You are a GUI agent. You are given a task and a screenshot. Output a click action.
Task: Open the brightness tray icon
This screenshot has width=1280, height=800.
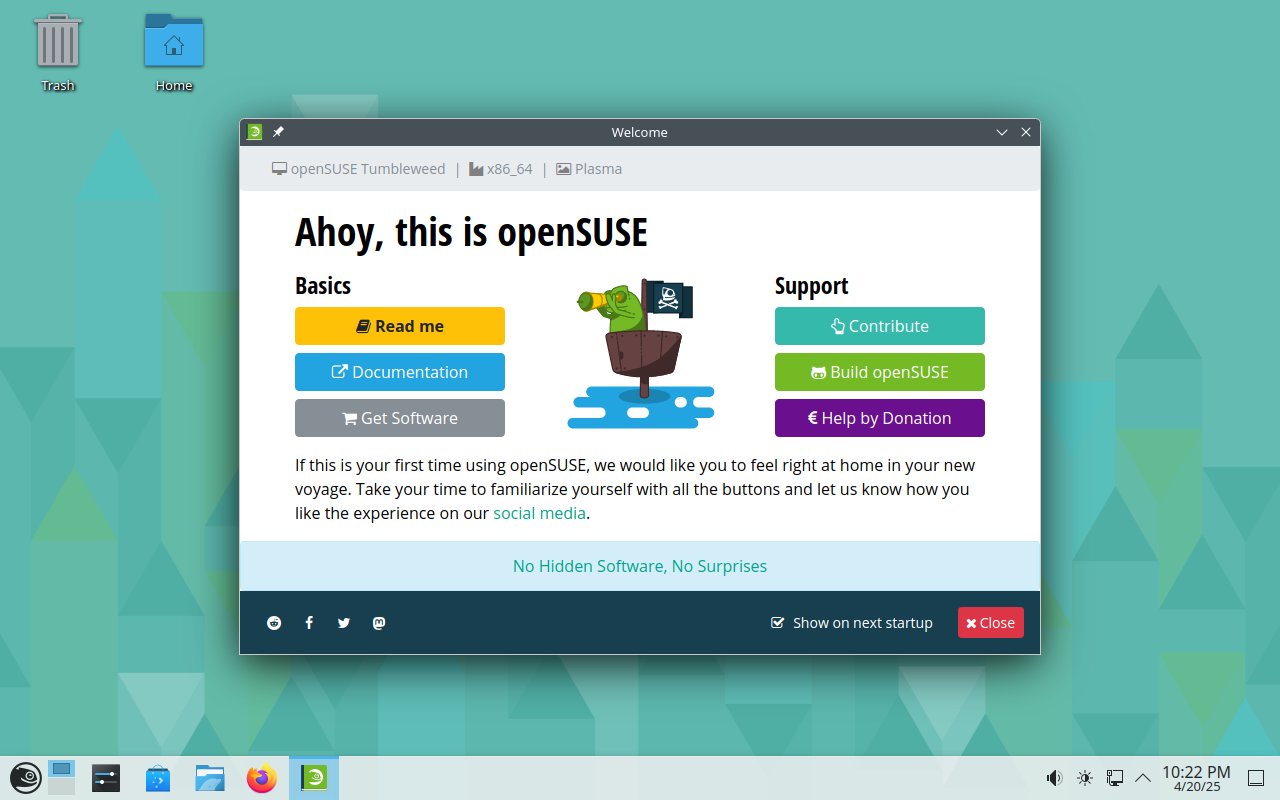[x=1084, y=777]
